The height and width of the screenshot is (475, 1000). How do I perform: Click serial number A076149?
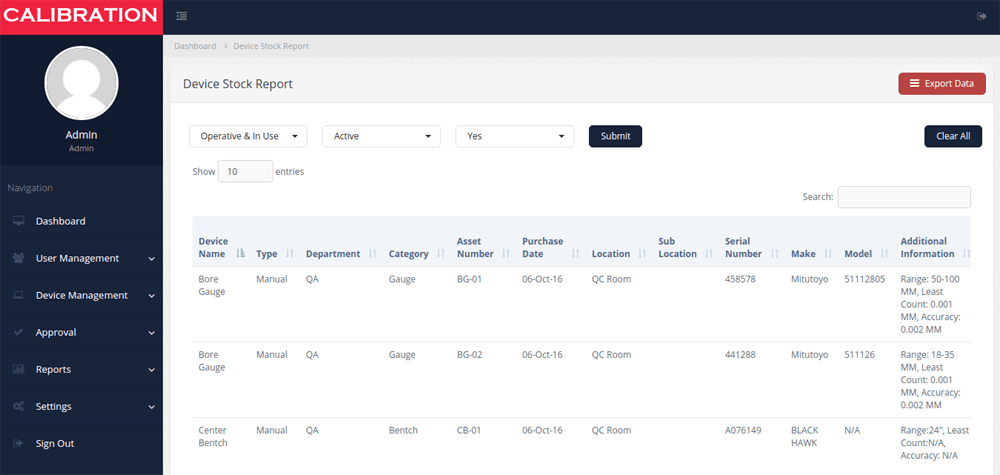(x=743, y=430)
